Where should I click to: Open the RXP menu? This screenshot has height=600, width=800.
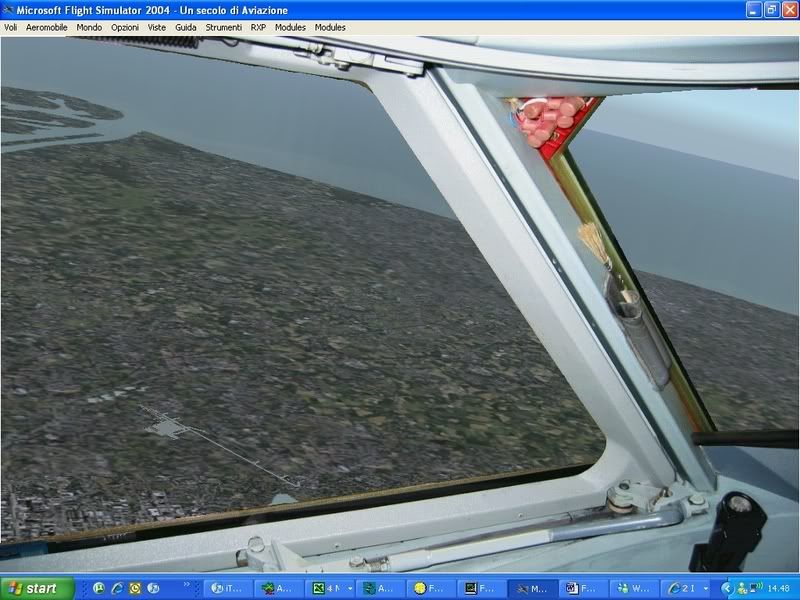pos(258,28)
